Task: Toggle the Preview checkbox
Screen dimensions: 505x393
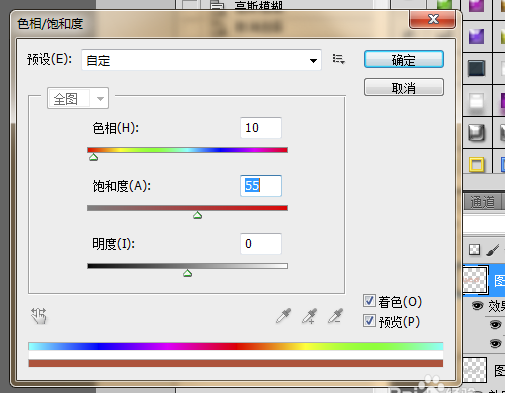Action: click(369, 321)
